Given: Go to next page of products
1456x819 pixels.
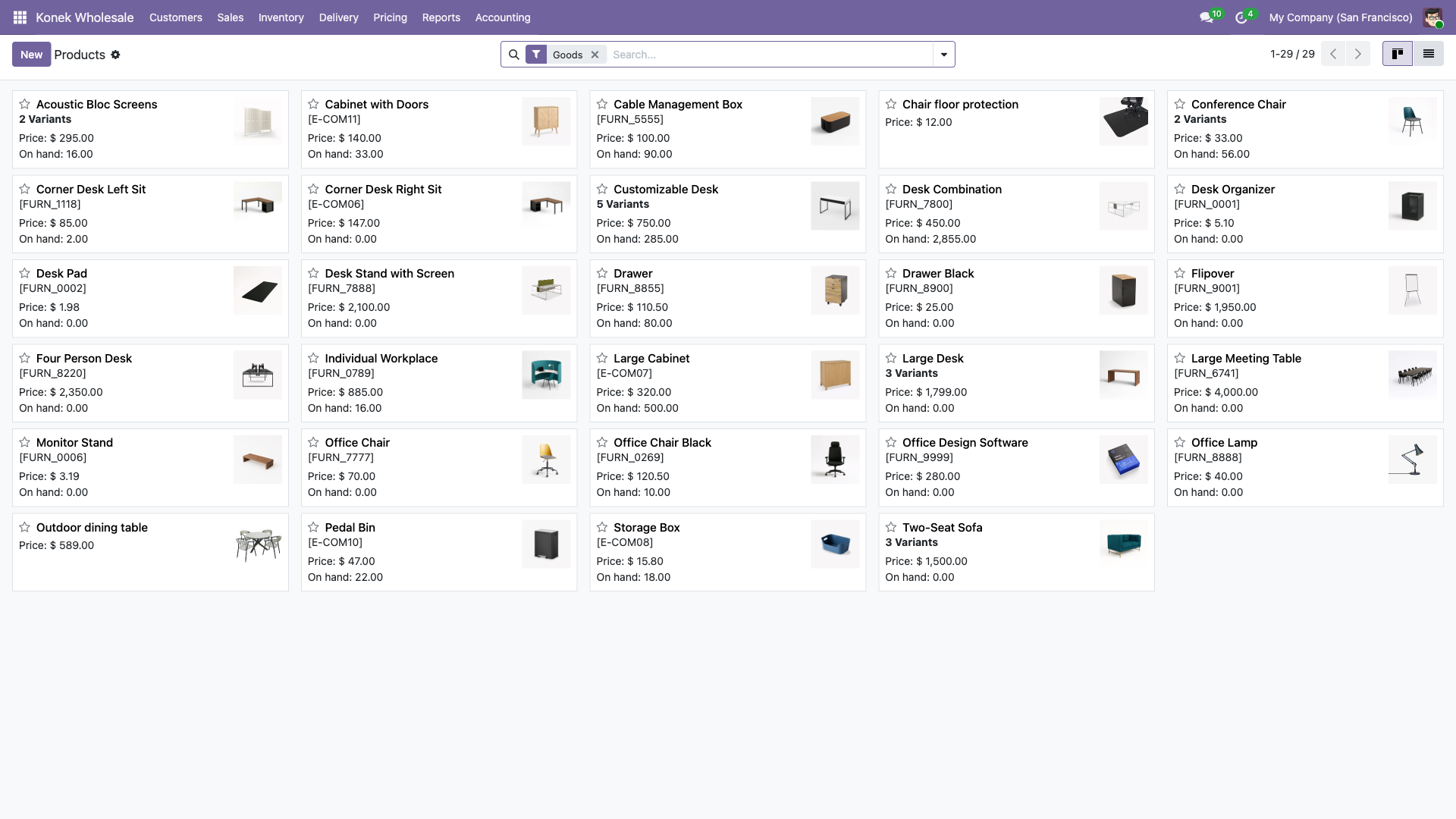Looking at the screenshot, I should [x=1357, y=54].
